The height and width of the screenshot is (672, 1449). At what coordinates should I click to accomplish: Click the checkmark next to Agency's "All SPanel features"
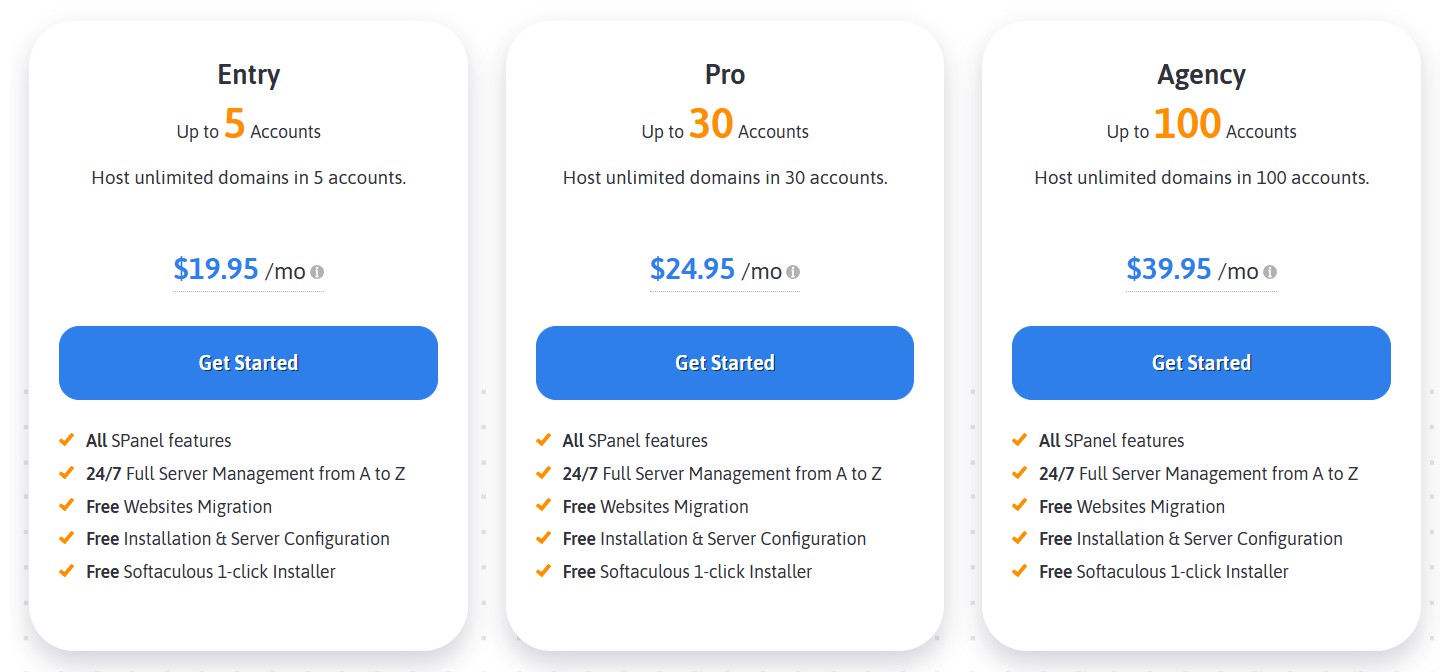pos(1021,439)
